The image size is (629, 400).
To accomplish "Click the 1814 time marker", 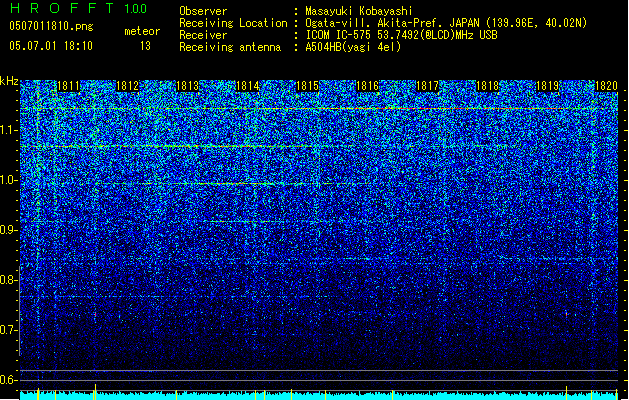I will click(247, 86).
